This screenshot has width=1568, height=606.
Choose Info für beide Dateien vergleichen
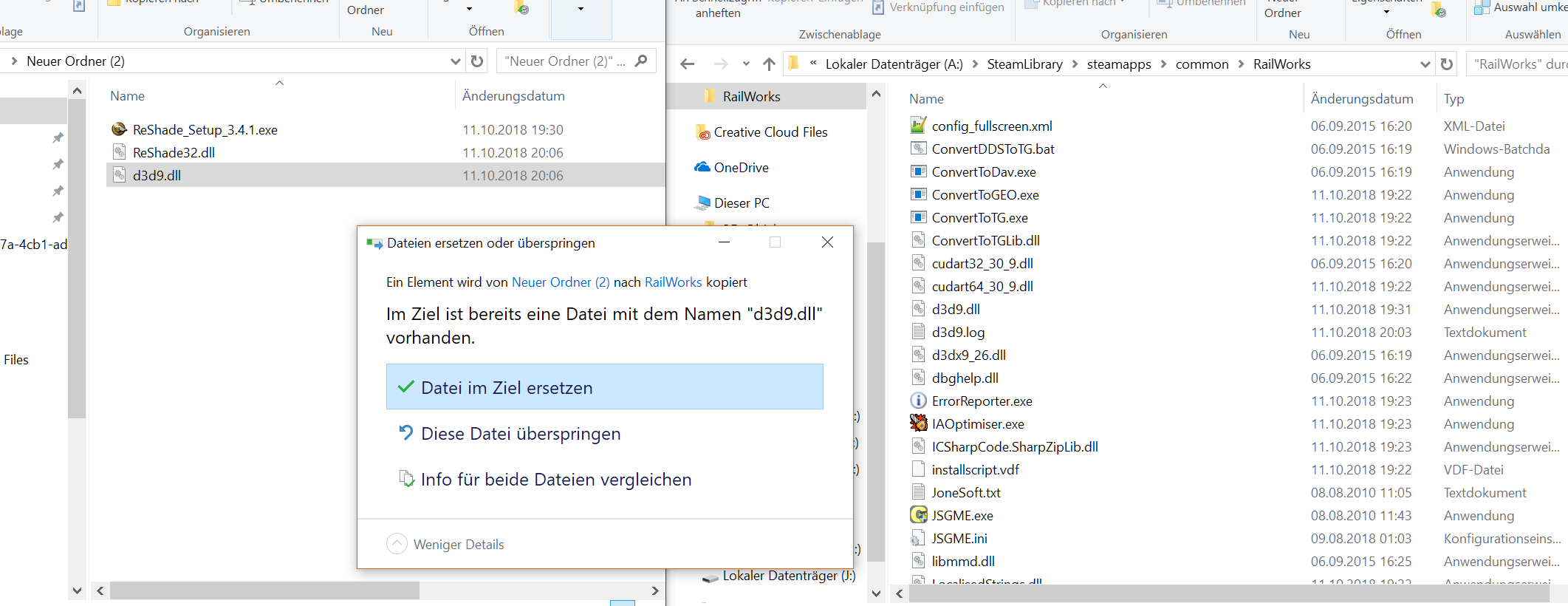coord(604,479)
